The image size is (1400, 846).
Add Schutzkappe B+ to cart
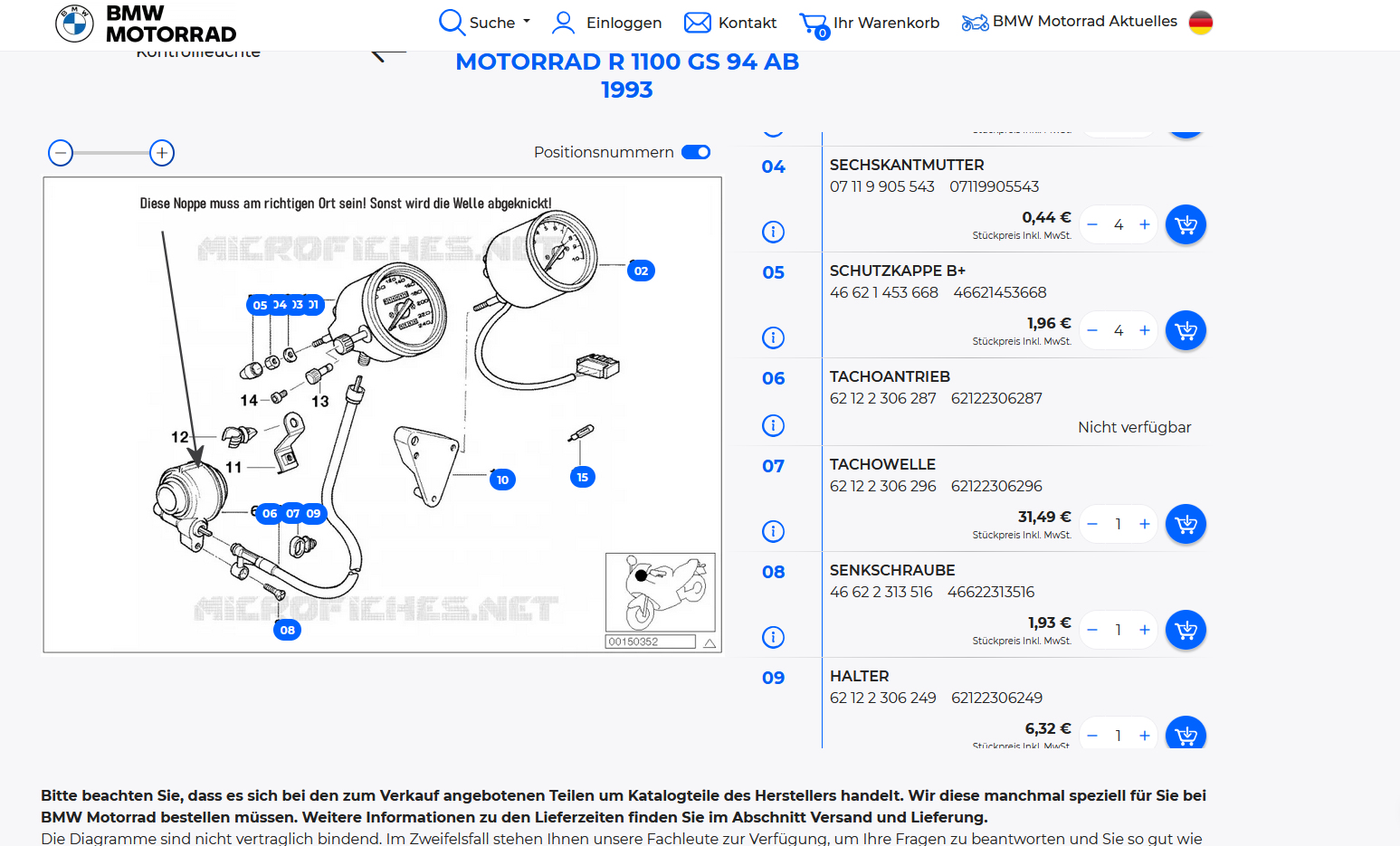1186,330
